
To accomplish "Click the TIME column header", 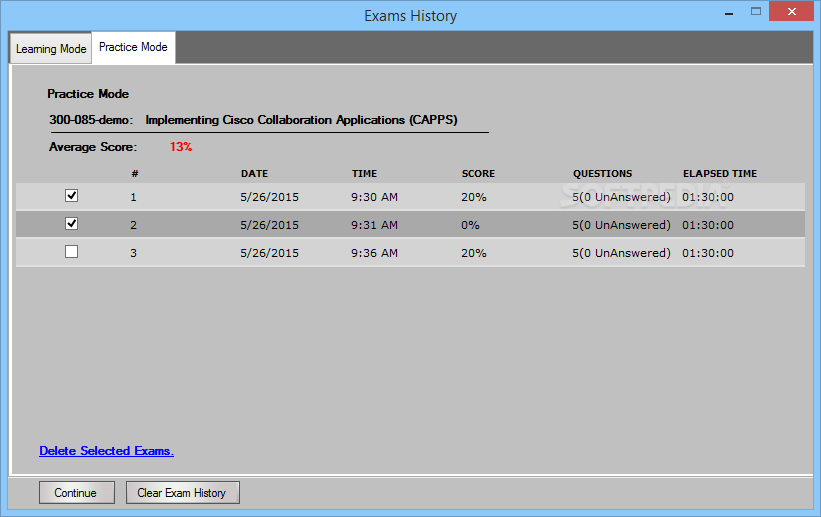I will point(364,173).
